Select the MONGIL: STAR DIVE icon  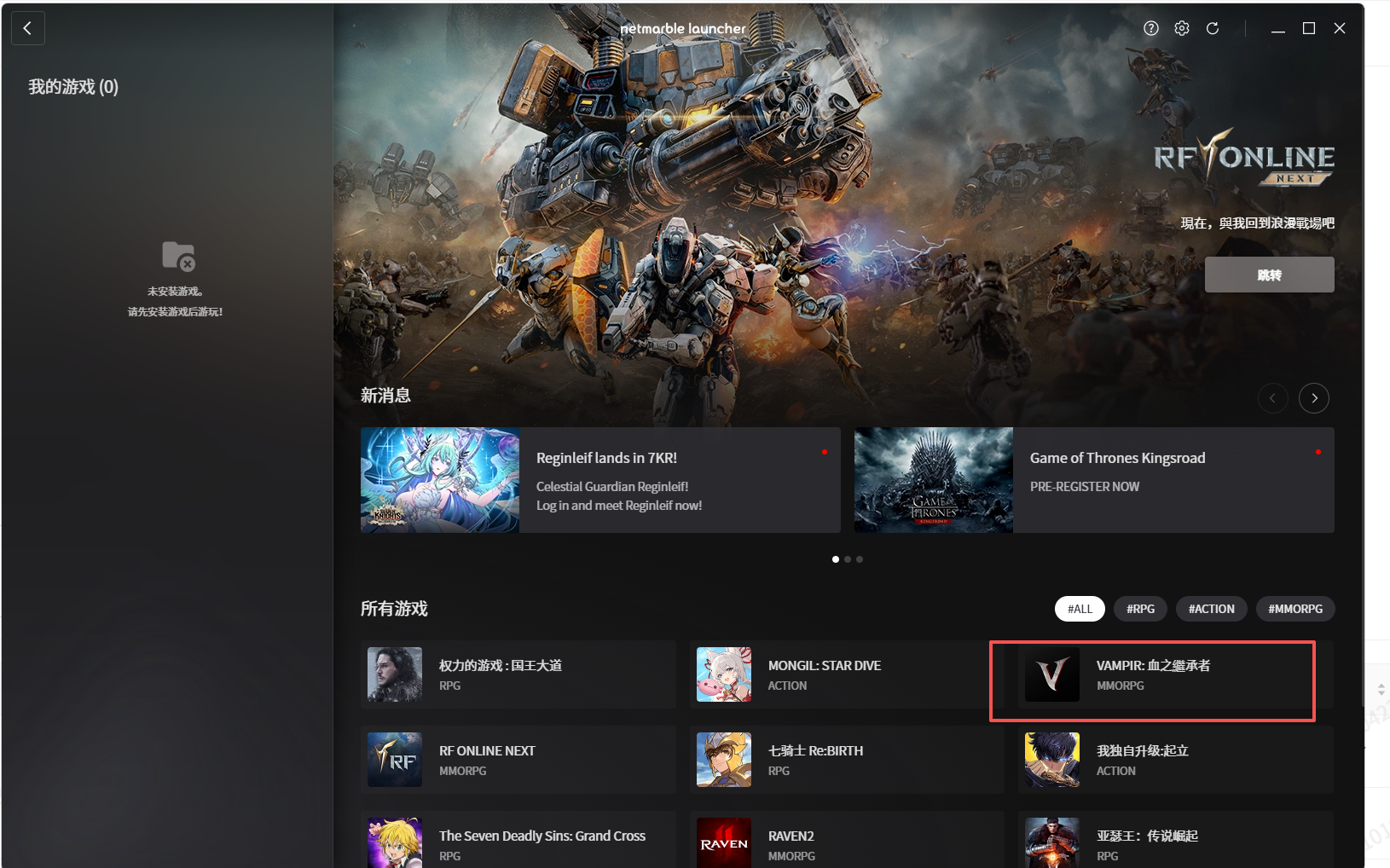(723, 674)
